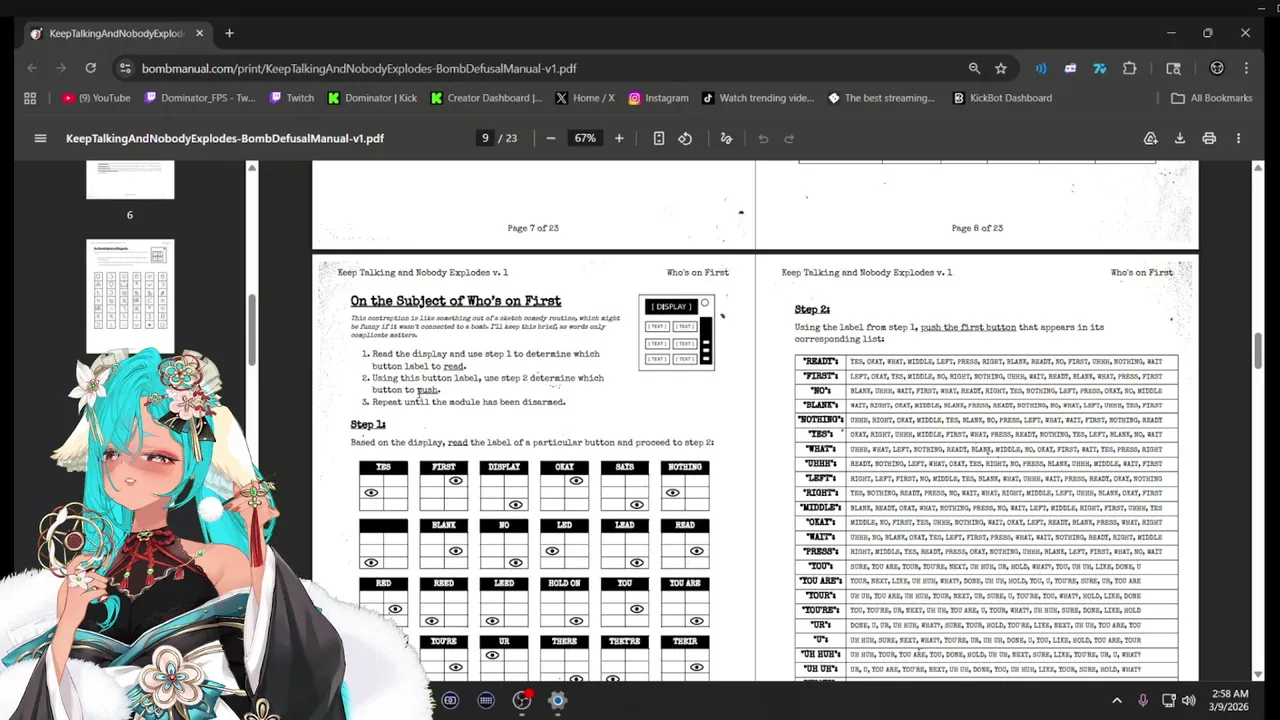Screen dimensions: 1280x720
Task: Open the YouTube bookmark
Action: click(x=96, y=98)
